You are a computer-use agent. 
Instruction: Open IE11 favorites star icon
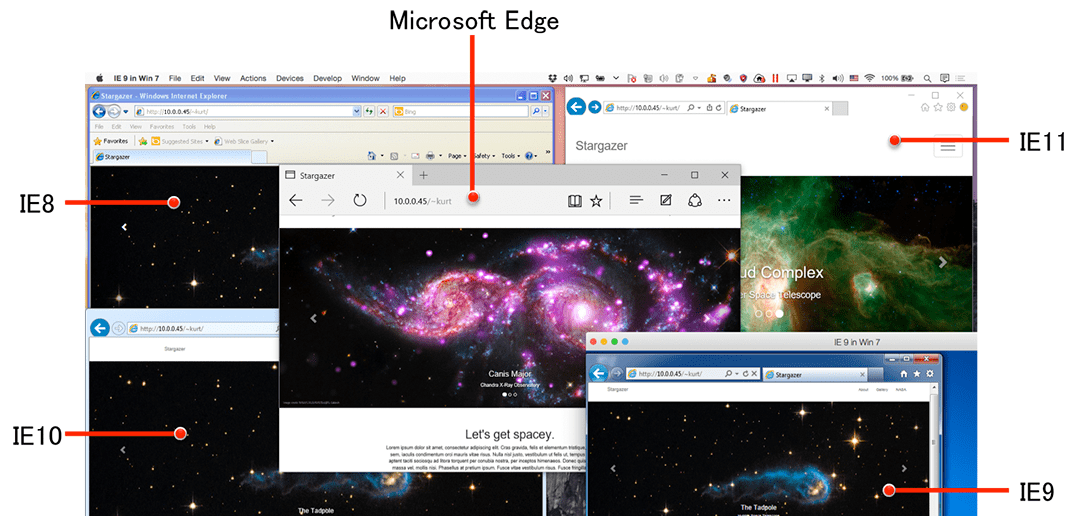coord(938,107)
